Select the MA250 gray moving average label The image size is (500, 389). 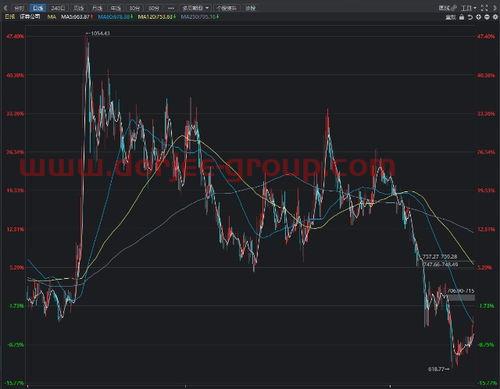click(x=200, y=16)
